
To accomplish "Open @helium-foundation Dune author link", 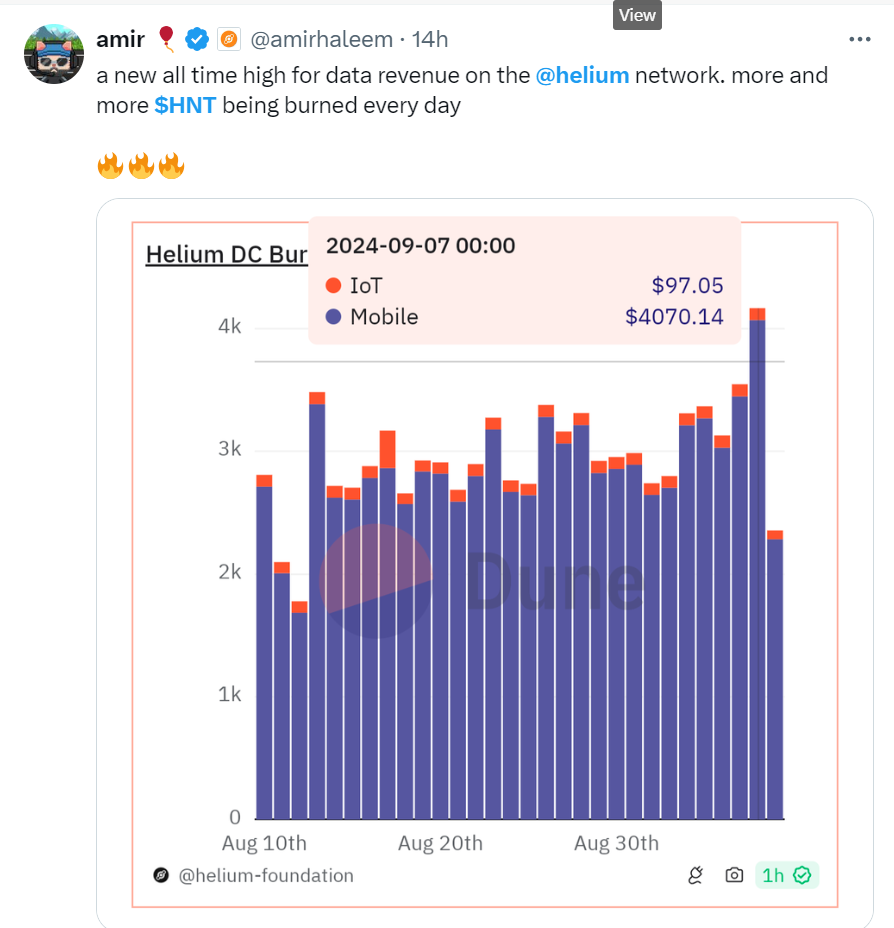I will click(266, 876).
